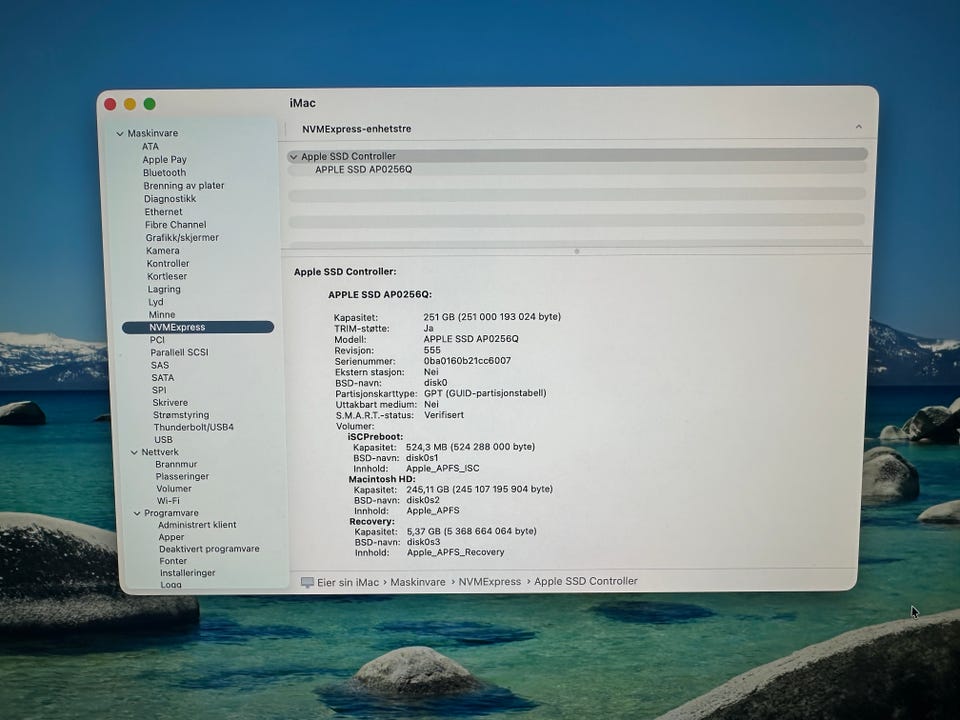Select the Nettverk heading
Screen dimensions: 960x720
point(160,452)
